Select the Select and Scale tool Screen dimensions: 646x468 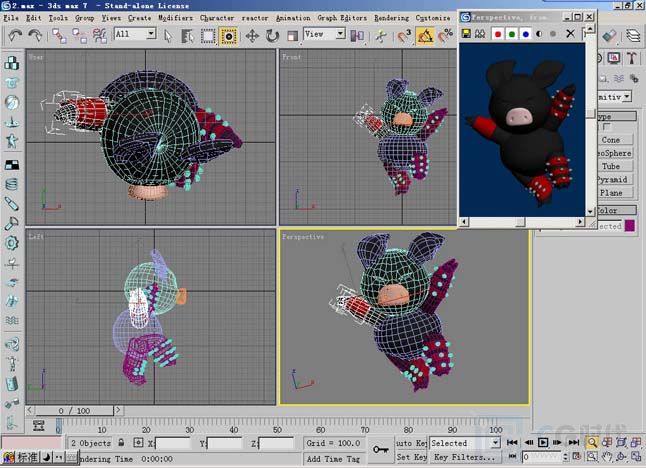[293, 36]
